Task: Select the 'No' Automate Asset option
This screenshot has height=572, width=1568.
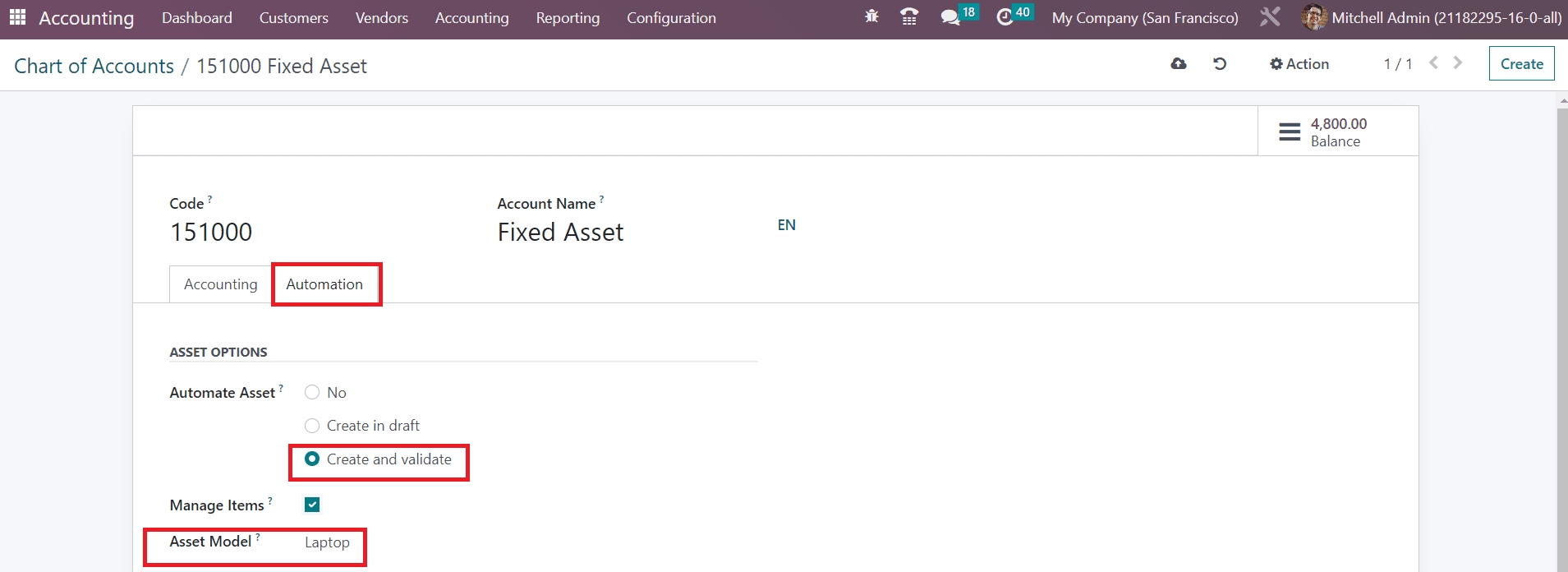Action: click(x=312, y=393)
